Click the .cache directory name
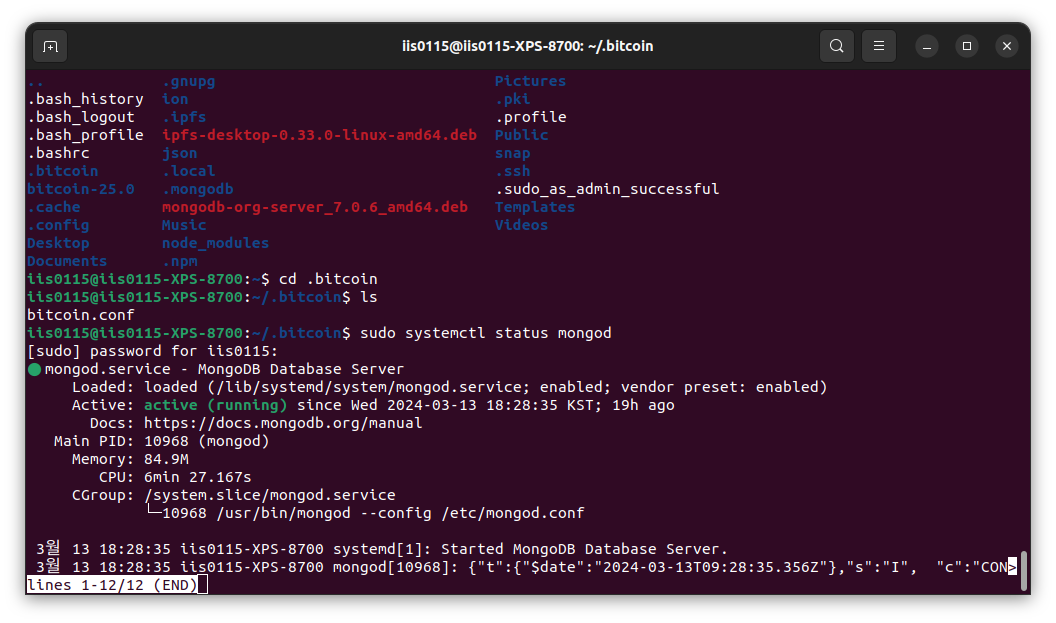This screenshot has height=623, width=1056. coord(54,207)
